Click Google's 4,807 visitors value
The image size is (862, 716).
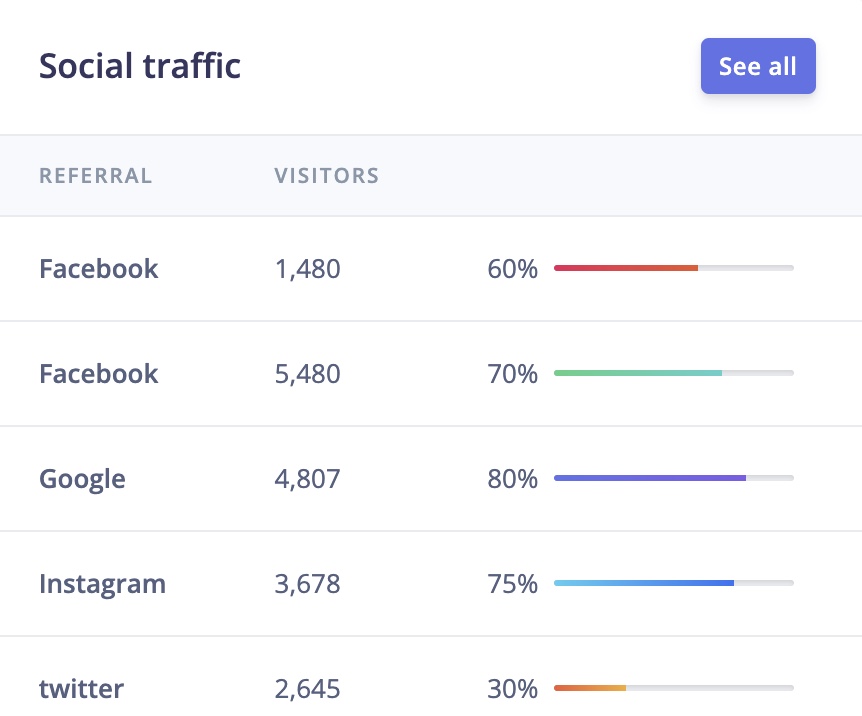[307, 479]
